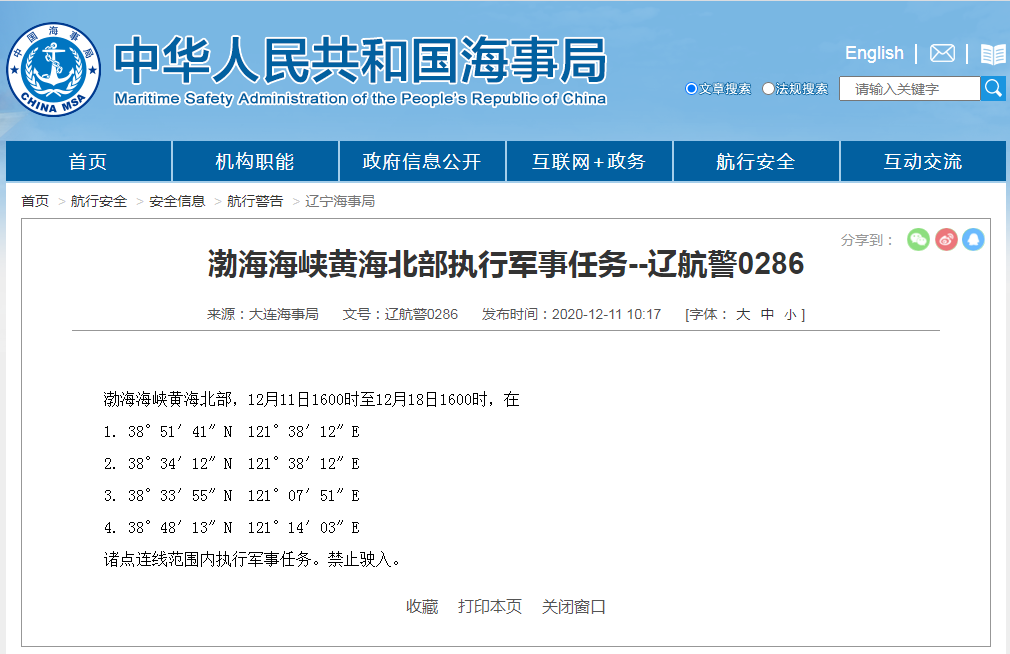The image size is (1010, 654).
Task: Select the 法规搜索 radio option
Action: 768,88
